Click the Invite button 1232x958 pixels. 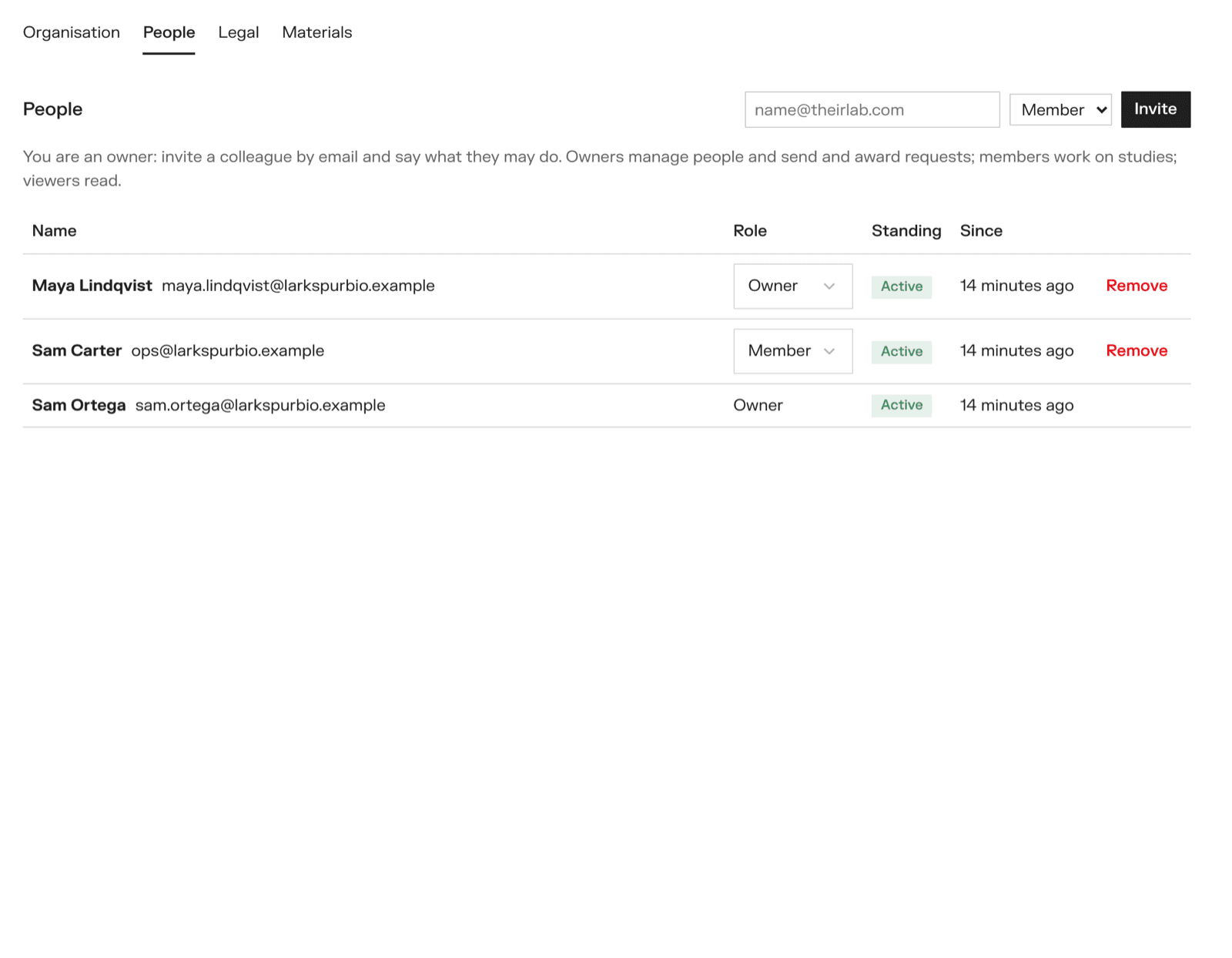[1156, 109]
